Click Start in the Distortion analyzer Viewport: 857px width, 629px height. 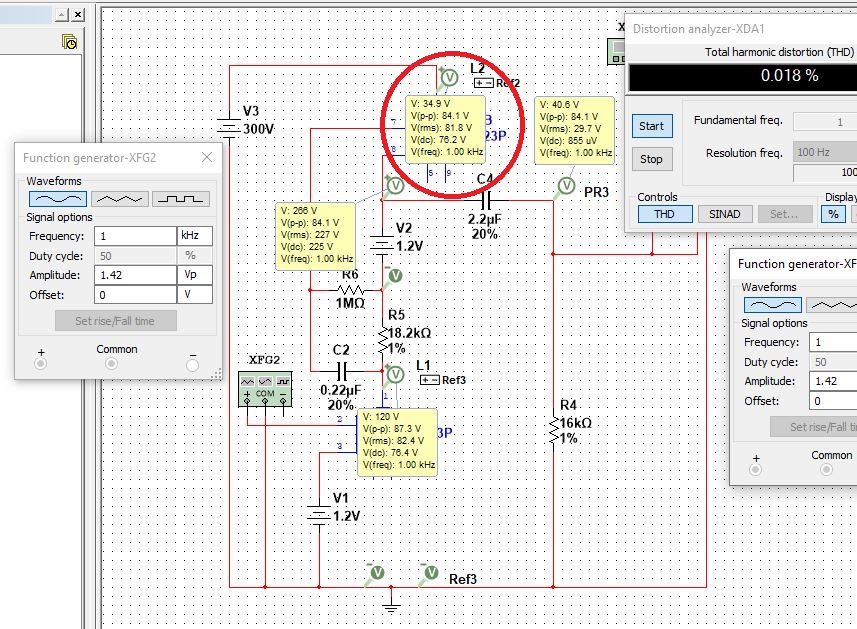(x=651, y=126)
